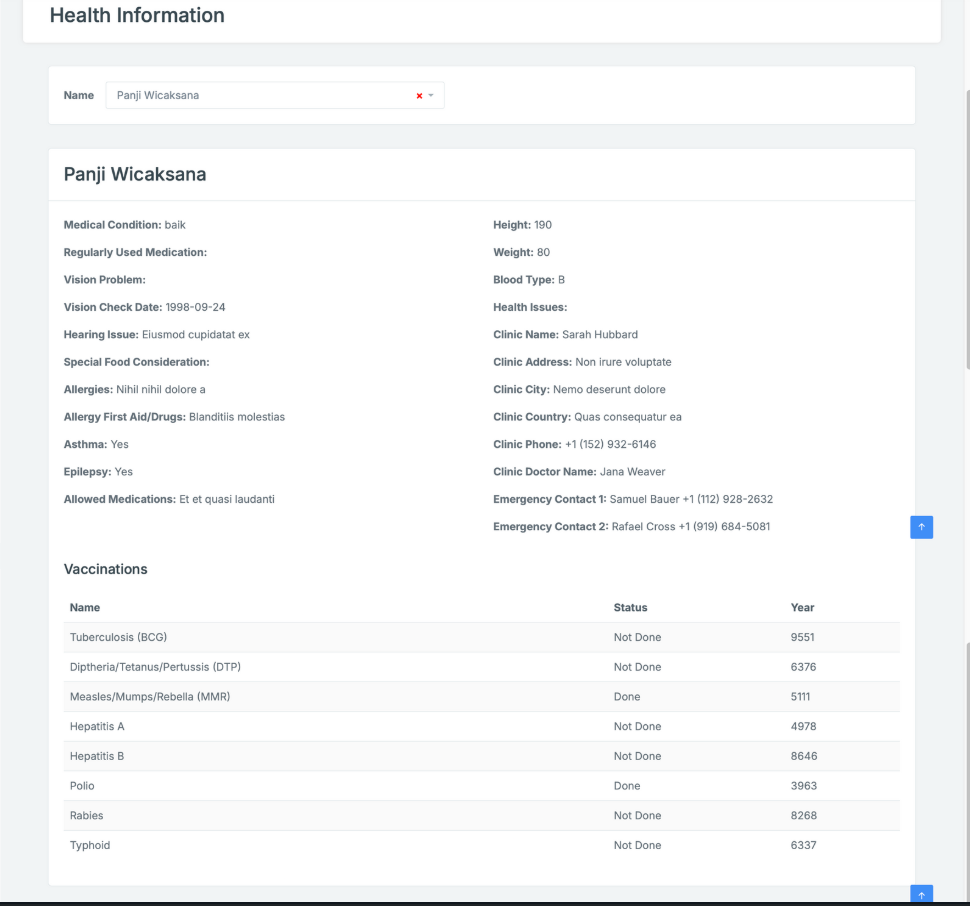Open the Name dropdown arrow
This screenshot has width=970, height=906.
(x=431, y=96)
